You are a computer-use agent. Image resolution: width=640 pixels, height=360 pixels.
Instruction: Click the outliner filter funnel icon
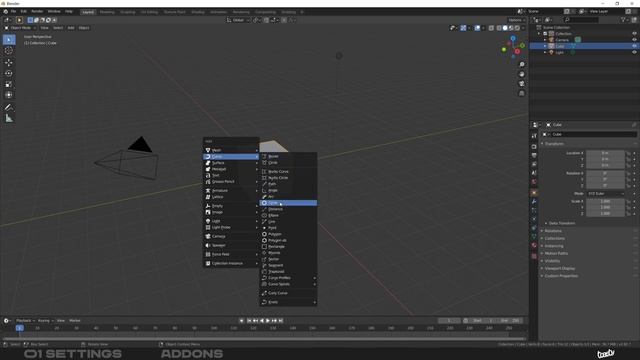(x=623, y=20)
